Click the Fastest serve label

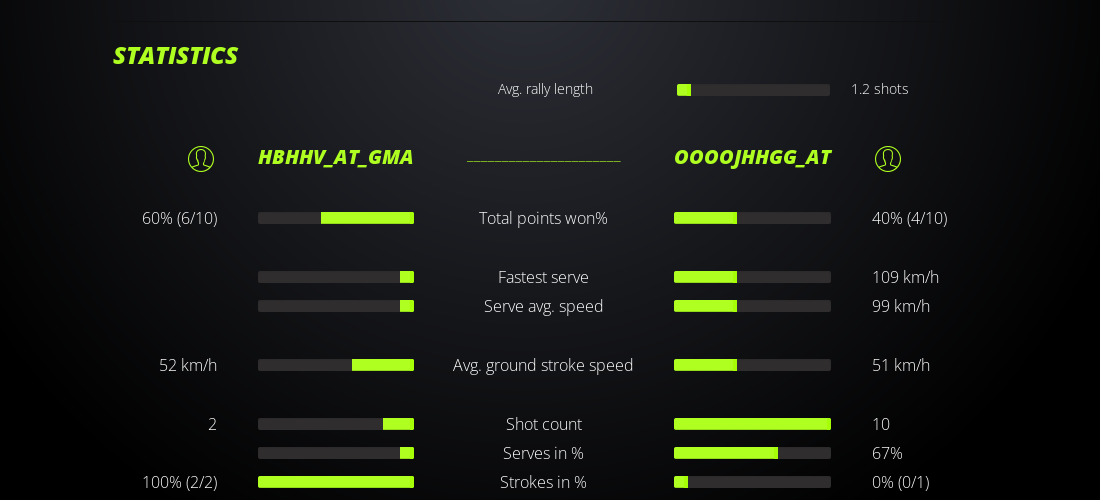pyautogui.click(x=543, y=277)
